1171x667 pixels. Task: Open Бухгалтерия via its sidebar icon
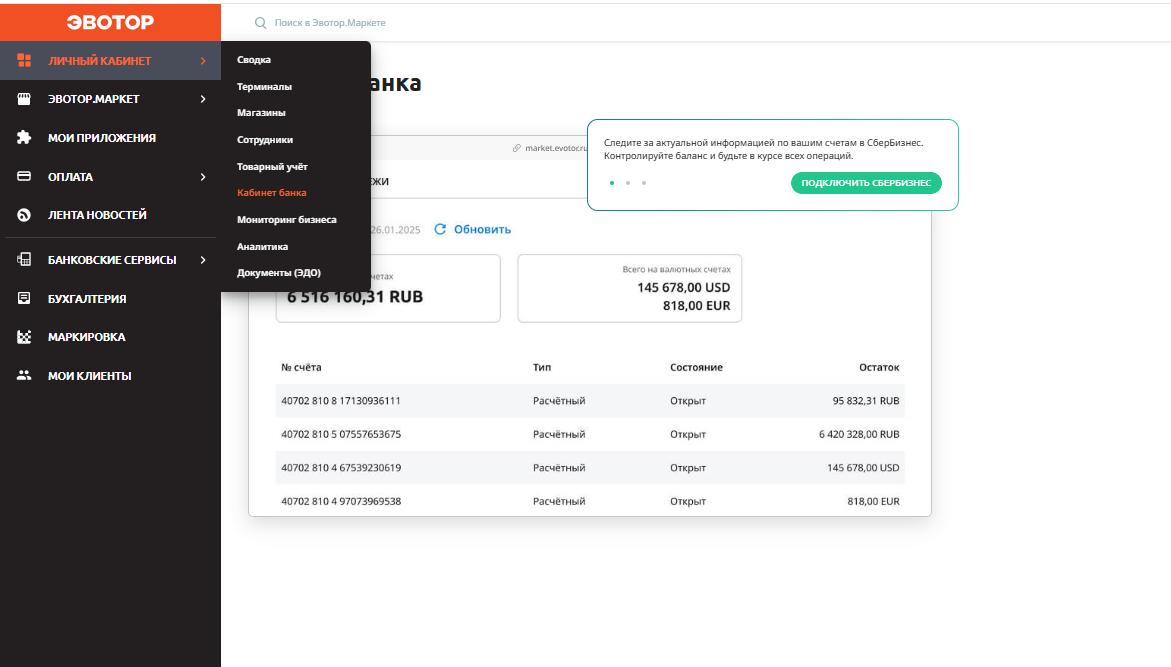[x=24, y=298]
